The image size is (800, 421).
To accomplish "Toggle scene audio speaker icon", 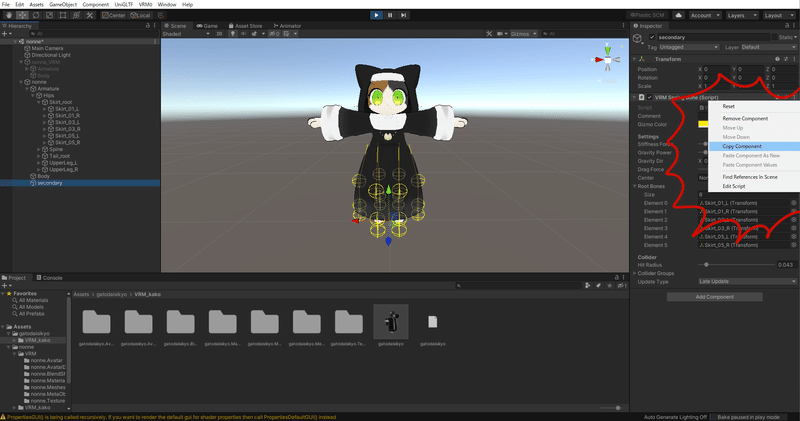I will click(x=243, y=34).
